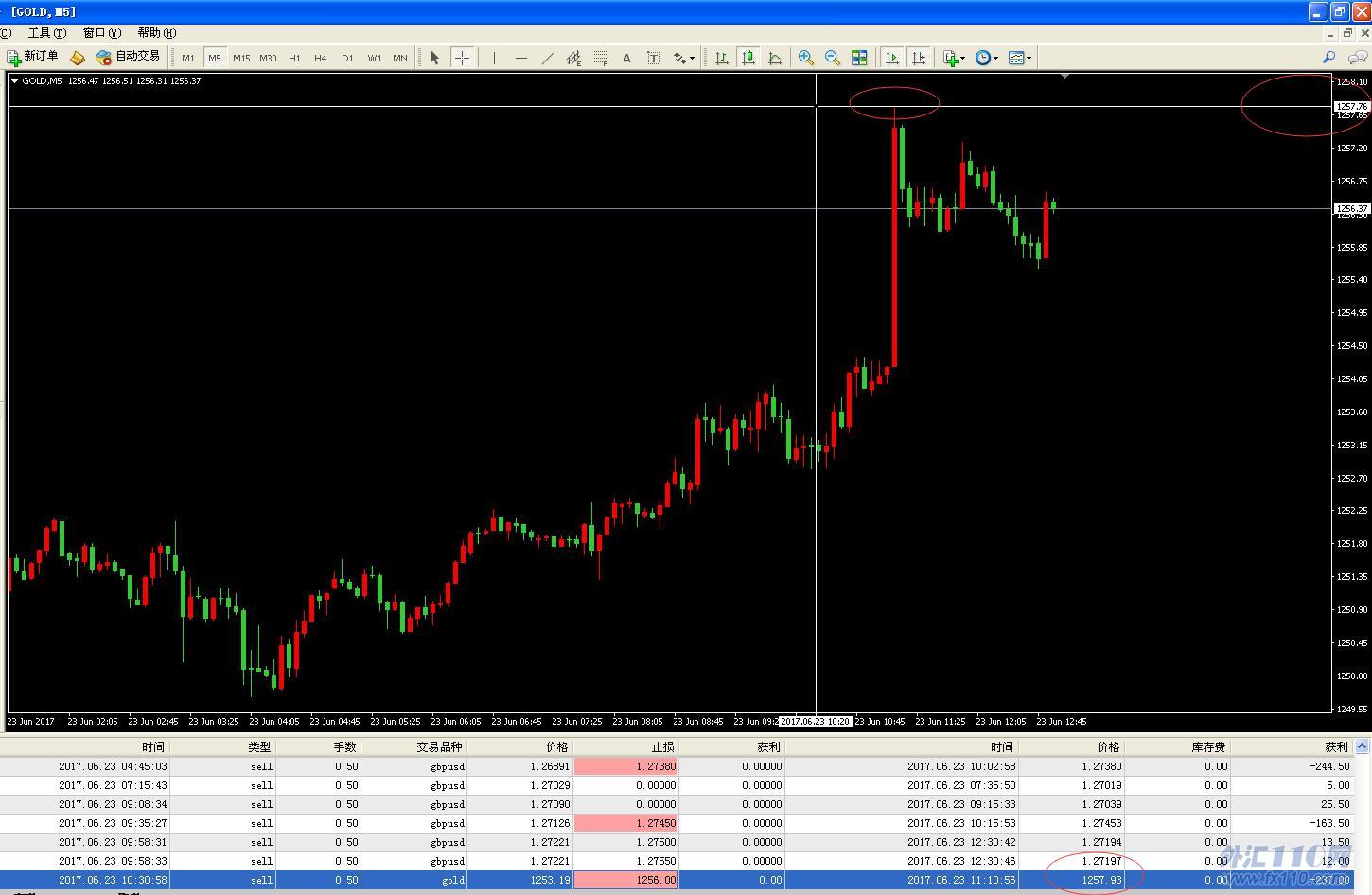This screenshot has width=1372, height=895.
Task: Zoom in on the chart
Action: point(806,58)
